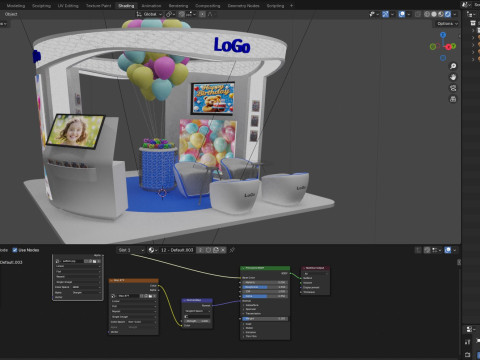Toggle viewport gizmos icon
The image size is (480, 360).
coord(385,14)
